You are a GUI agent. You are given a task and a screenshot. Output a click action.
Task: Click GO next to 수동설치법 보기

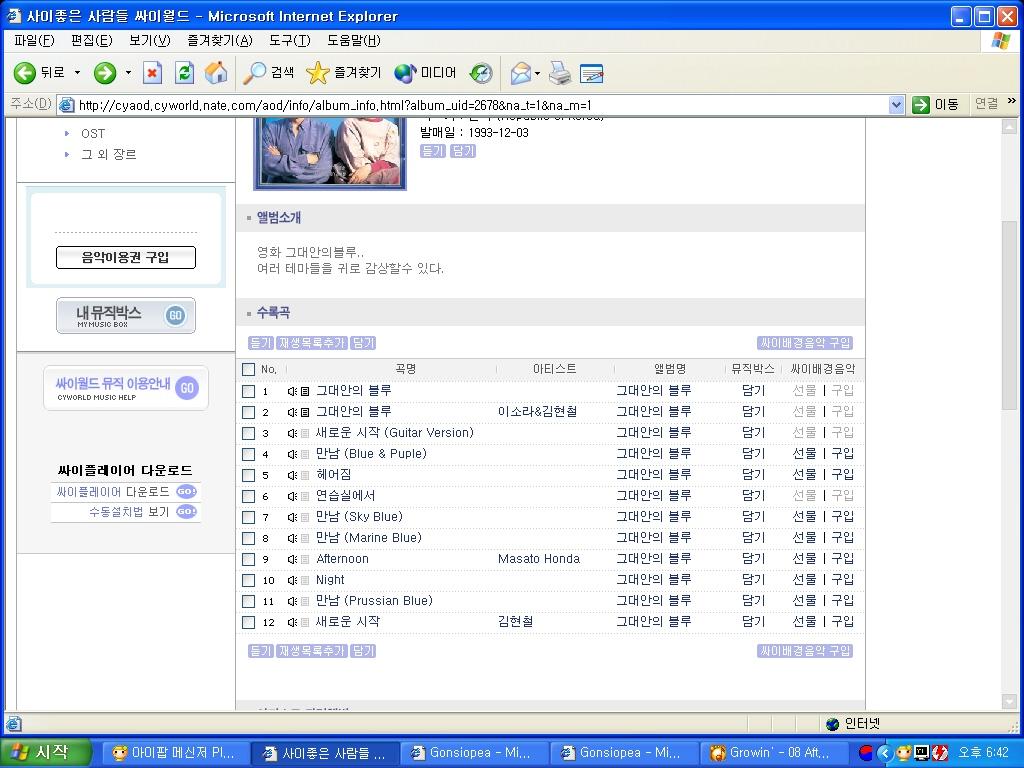[186, 511]
